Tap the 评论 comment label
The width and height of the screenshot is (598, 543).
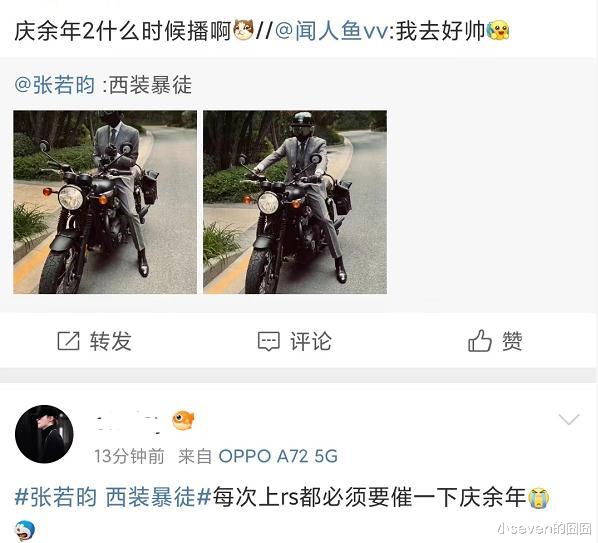pos(310,341)
